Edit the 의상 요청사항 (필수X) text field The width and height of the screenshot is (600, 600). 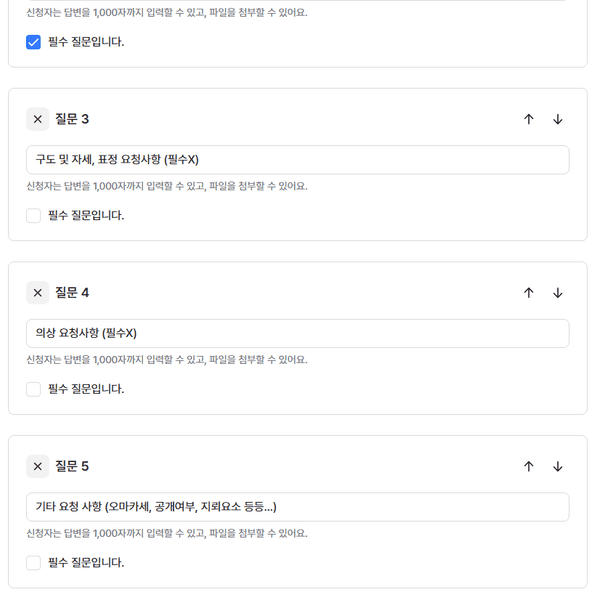[x=297, y=333]
